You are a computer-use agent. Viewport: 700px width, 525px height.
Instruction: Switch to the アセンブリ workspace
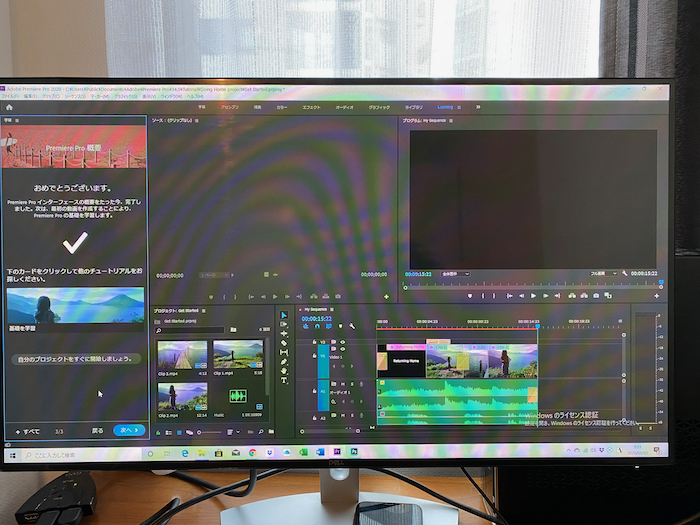point(229,107)
